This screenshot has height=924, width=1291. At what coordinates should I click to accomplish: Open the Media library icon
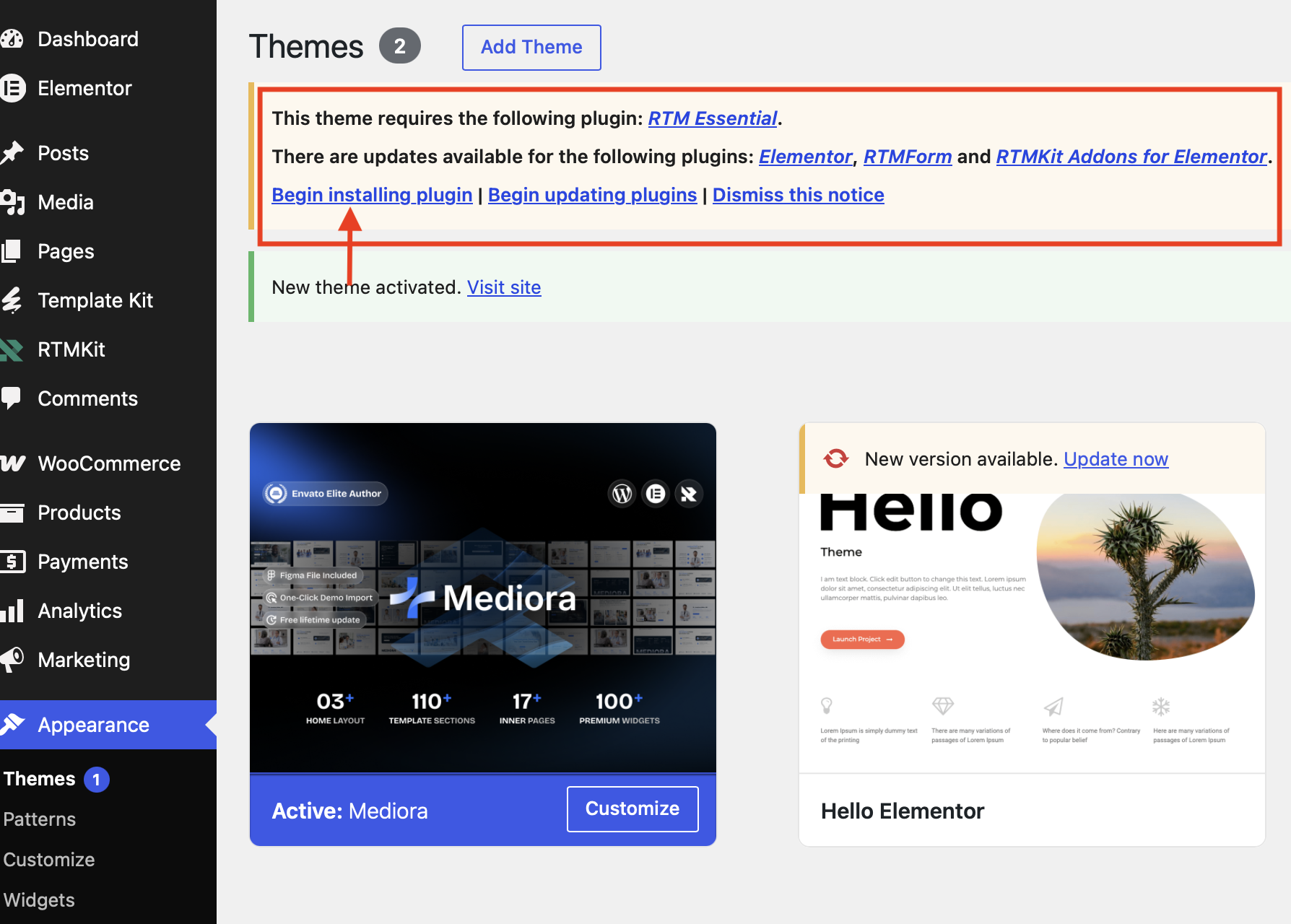[12, 202]
